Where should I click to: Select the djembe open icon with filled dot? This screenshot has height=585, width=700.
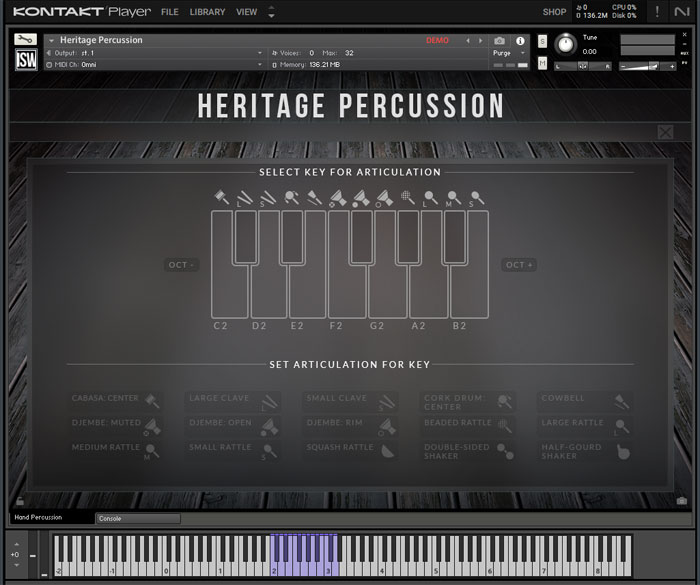point(361,198)
